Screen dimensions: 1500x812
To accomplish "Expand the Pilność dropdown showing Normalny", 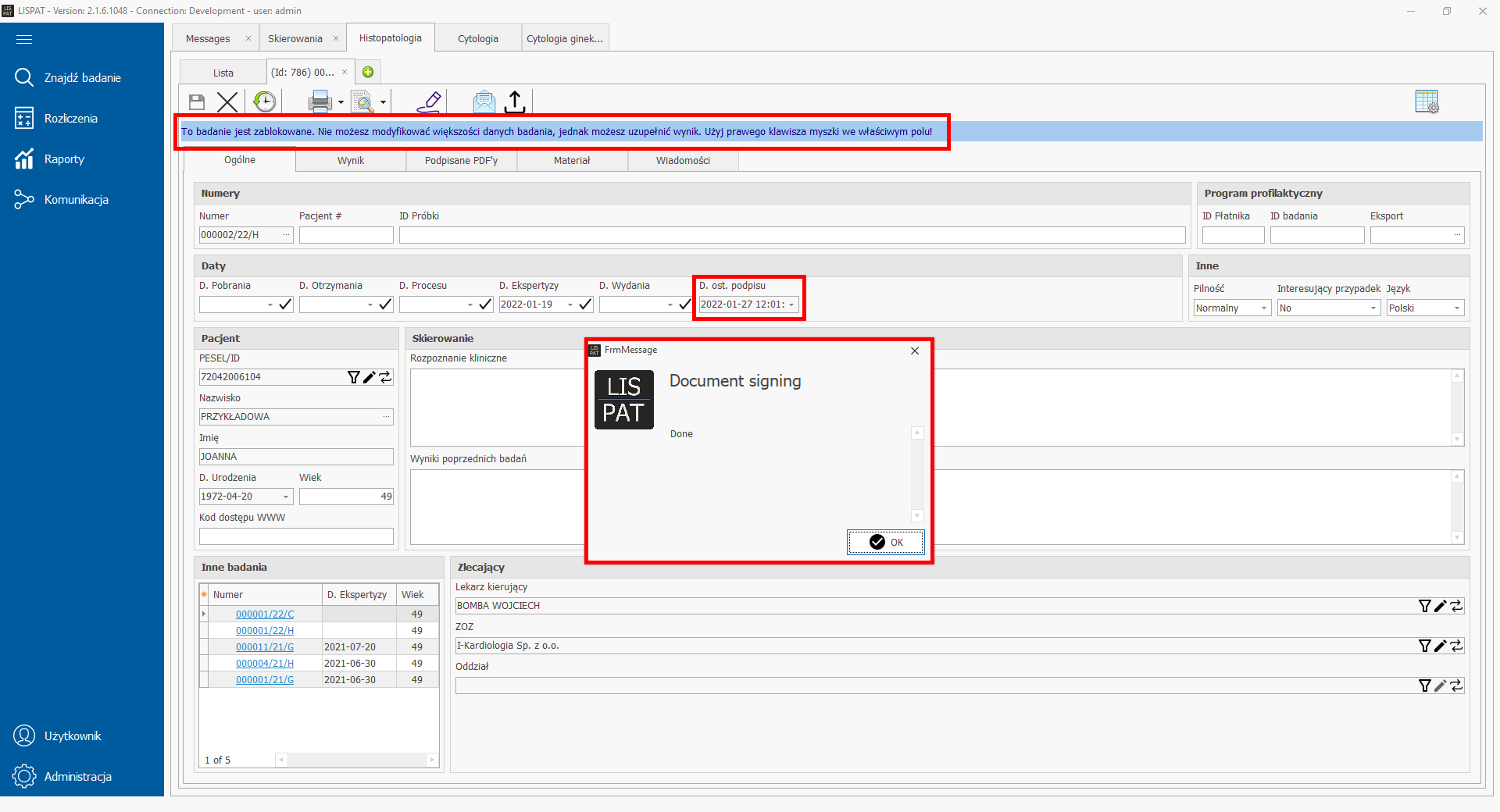I will click(x=1263, y=308).
